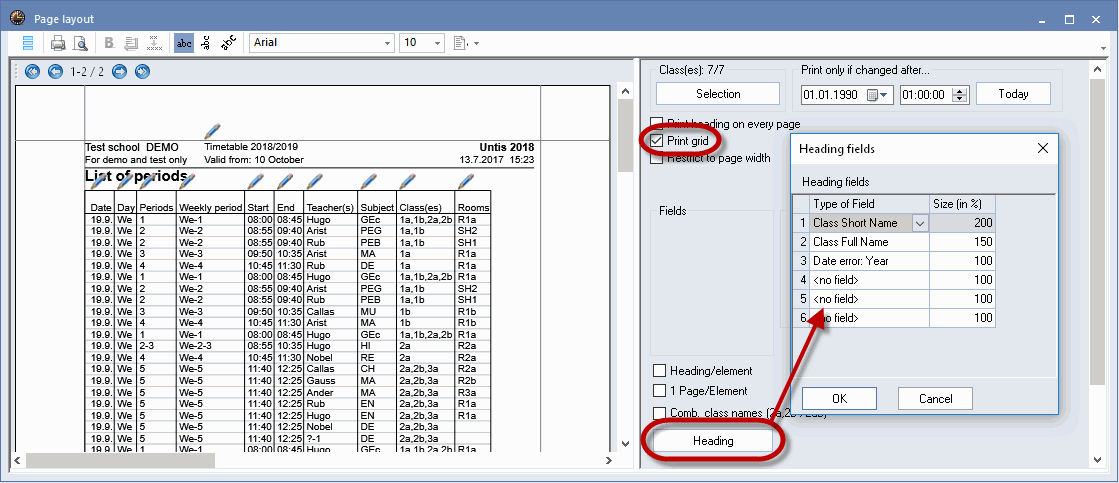This screenshot has height=483, width=1119.
Task: Click the Test school DEMO header text
Action: tap(131, 148)
